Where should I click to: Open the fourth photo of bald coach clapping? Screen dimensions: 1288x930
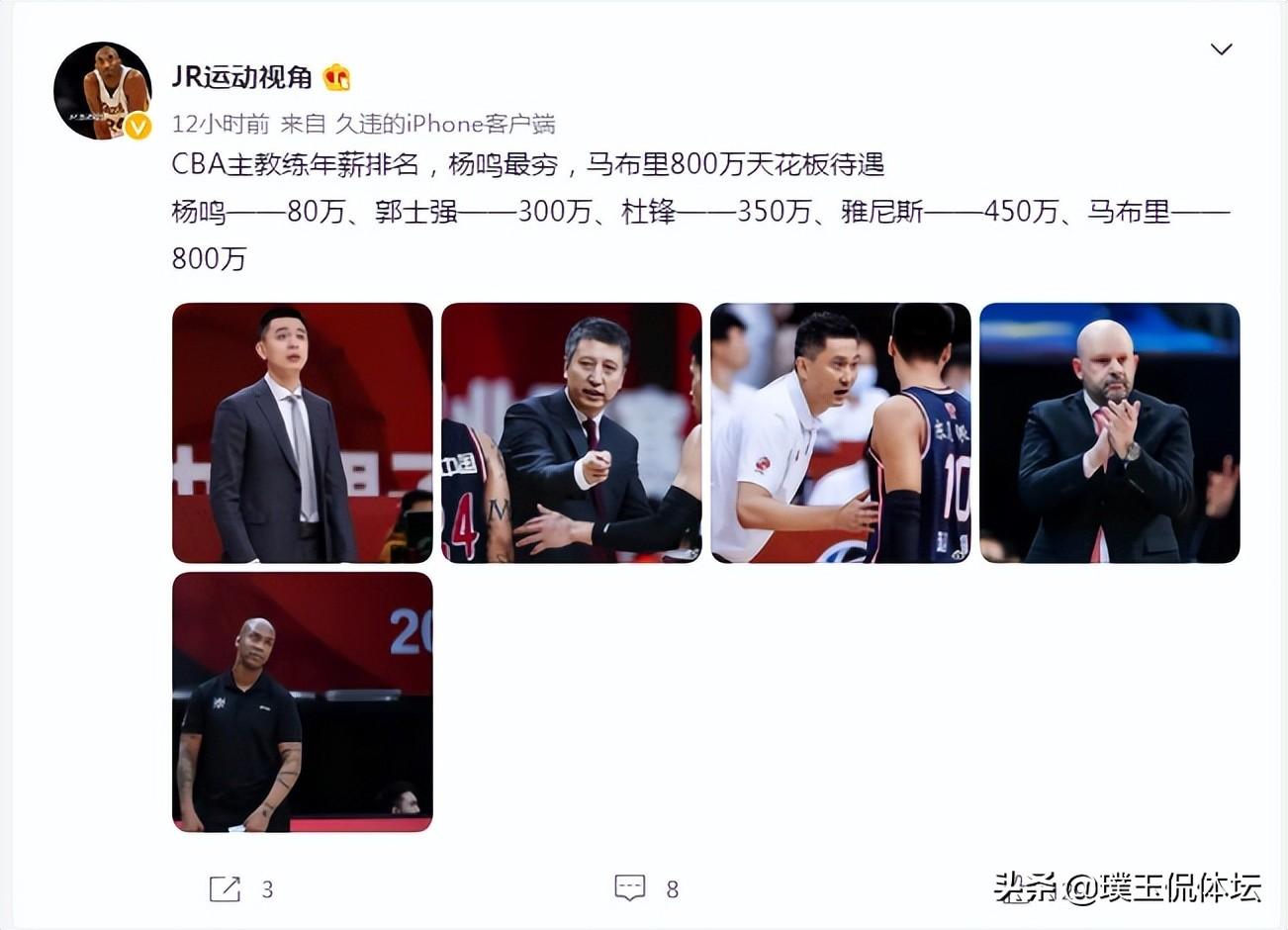(x=1110, y=432)
